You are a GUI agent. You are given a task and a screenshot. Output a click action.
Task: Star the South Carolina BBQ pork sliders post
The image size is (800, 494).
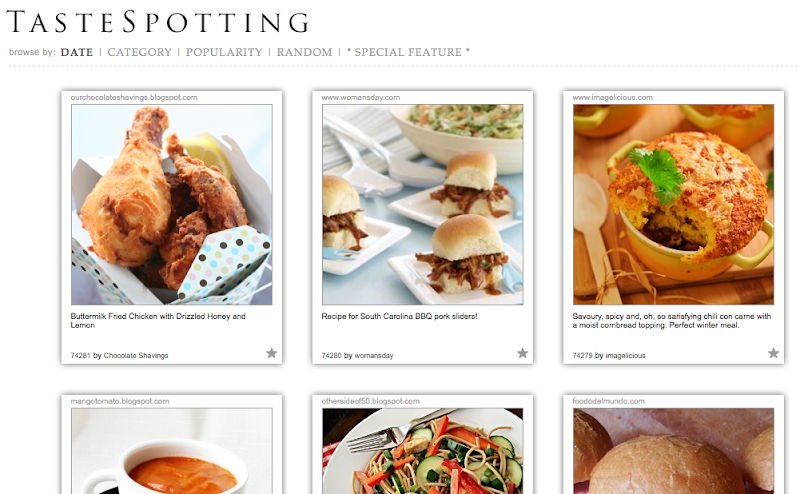click(522, 353)
